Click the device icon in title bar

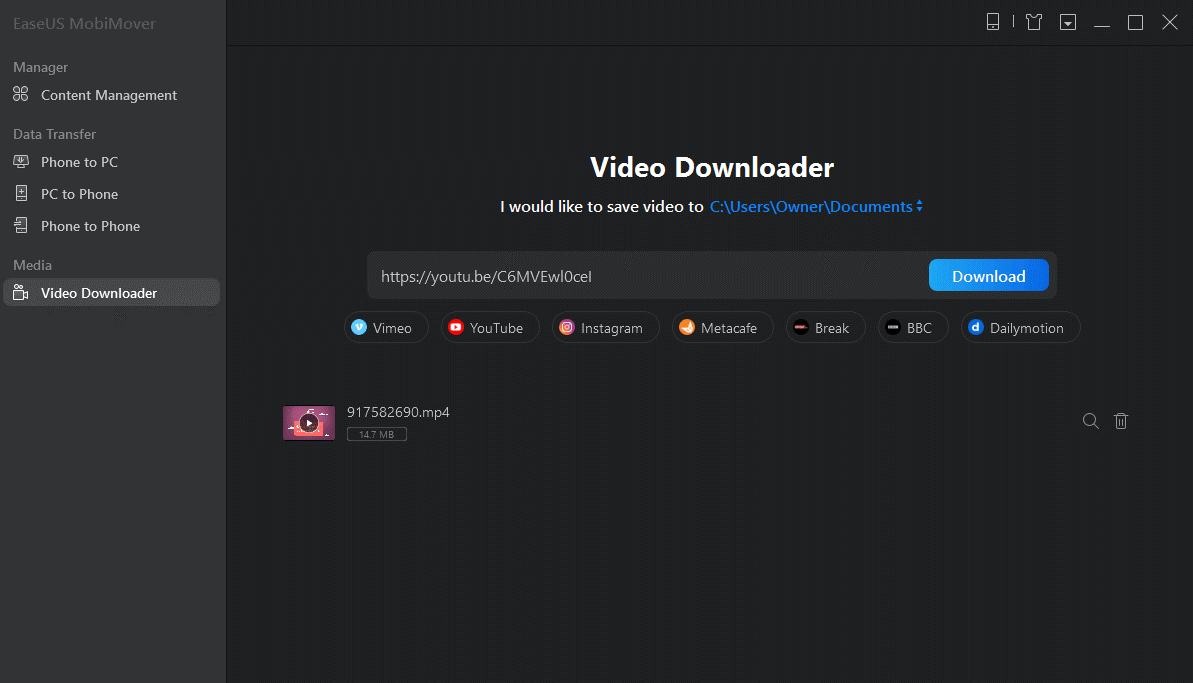[993, 22]
